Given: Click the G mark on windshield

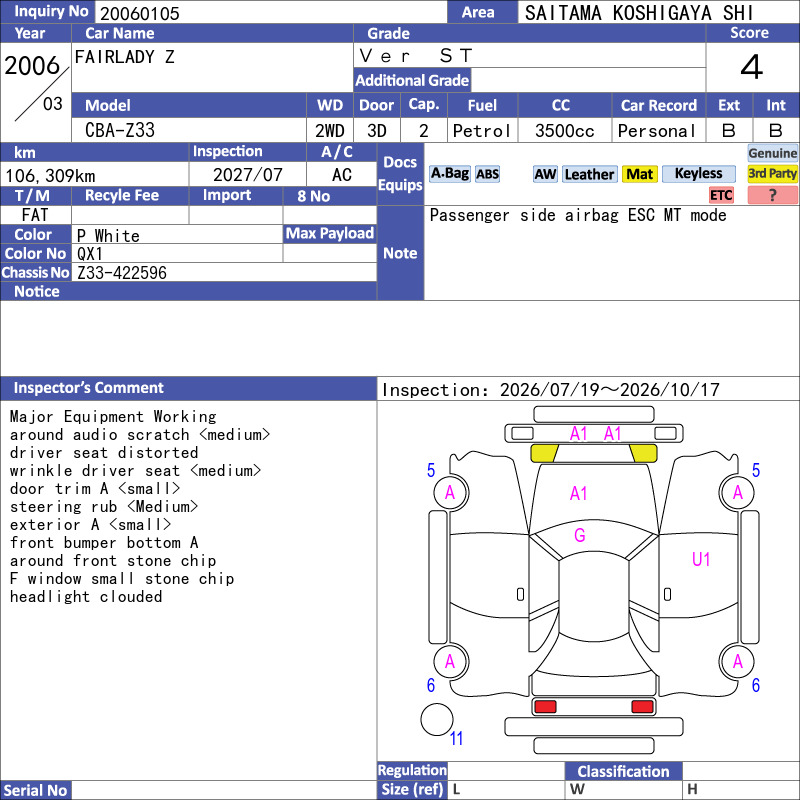Looking at the screenshot, I should point(579,535).
